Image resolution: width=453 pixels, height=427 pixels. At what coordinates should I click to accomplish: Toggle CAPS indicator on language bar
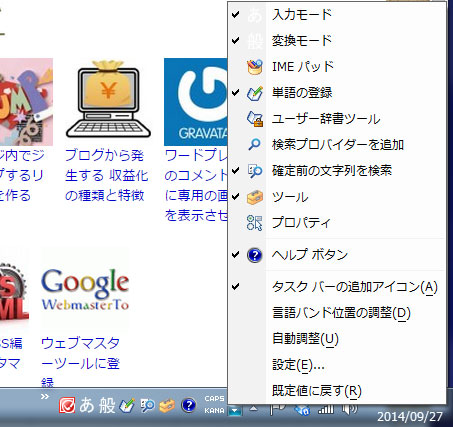coord(214,399)
